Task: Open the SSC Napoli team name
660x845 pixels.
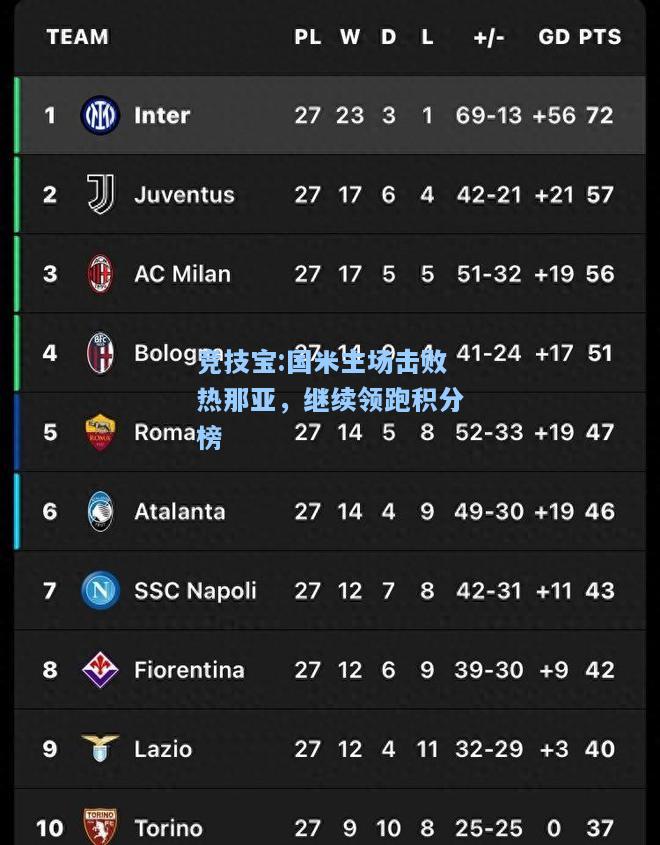Action: tap(195, 591)
